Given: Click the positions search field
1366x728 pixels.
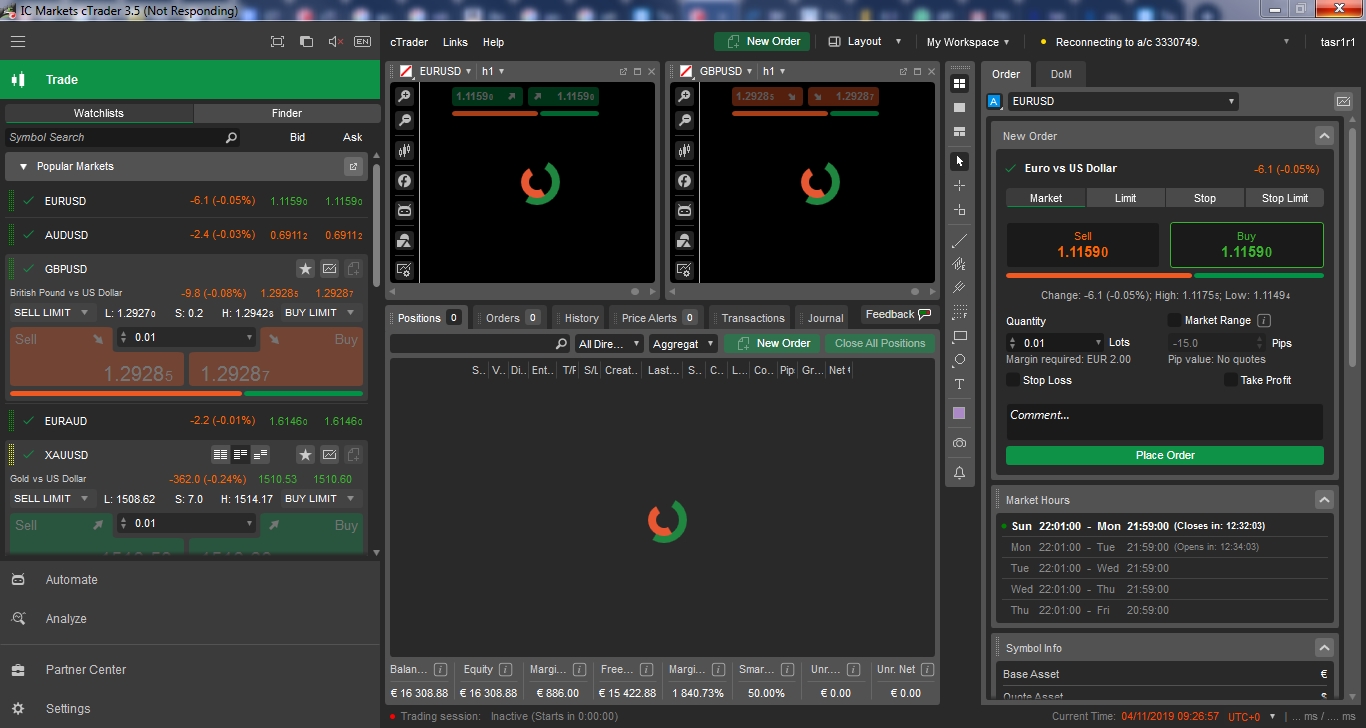Looking at the screenshot, I should (480, 343).
